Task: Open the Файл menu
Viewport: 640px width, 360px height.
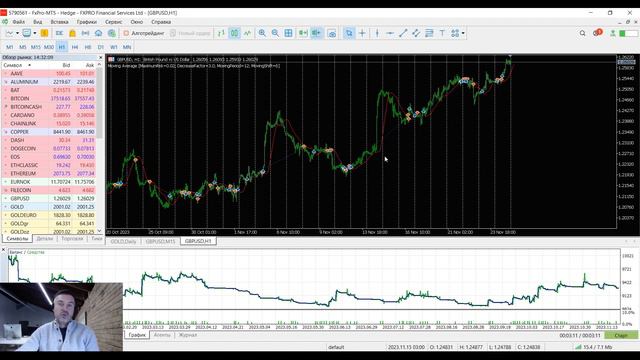Action: pos(18,22)
